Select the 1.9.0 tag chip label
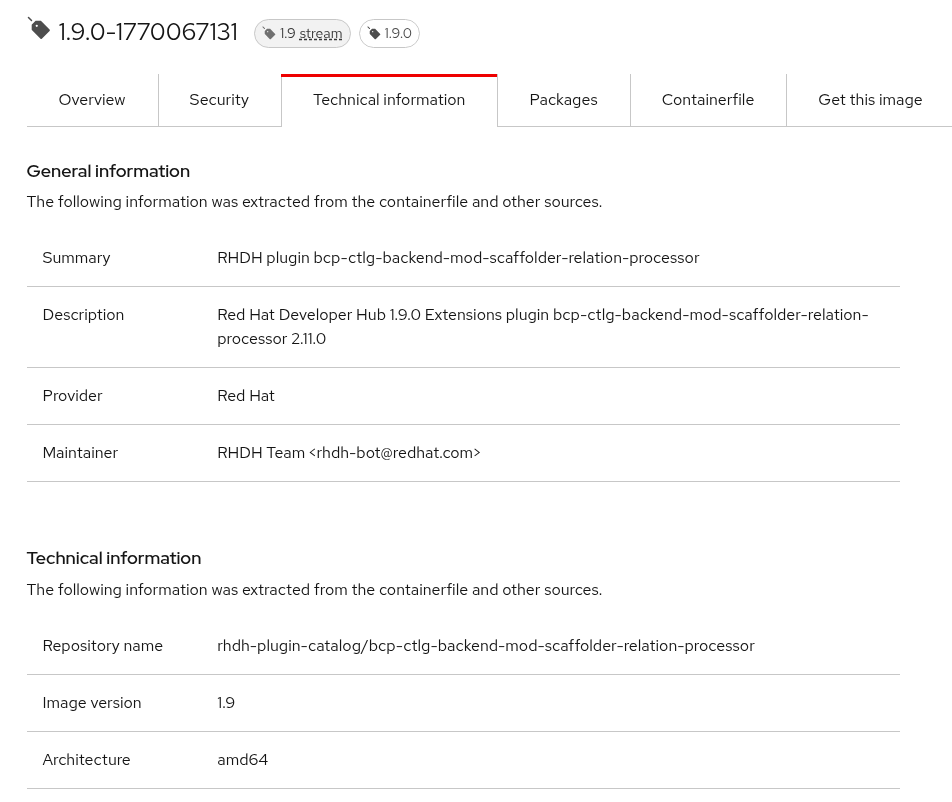The height and width of the screenshot is (802, 952). [x=398, y=34]
